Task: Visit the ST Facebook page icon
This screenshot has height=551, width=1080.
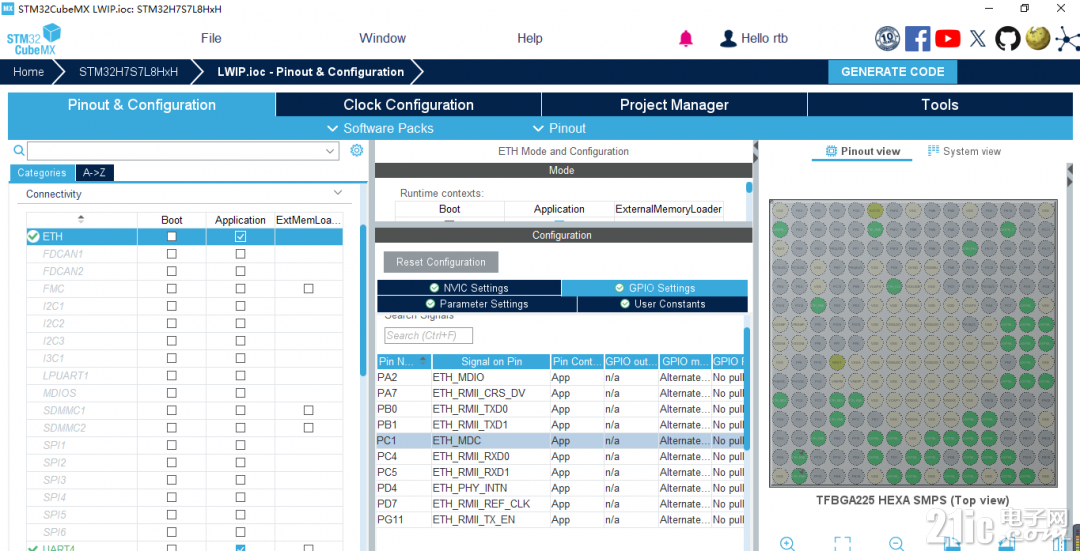Action: click(917, 39)
